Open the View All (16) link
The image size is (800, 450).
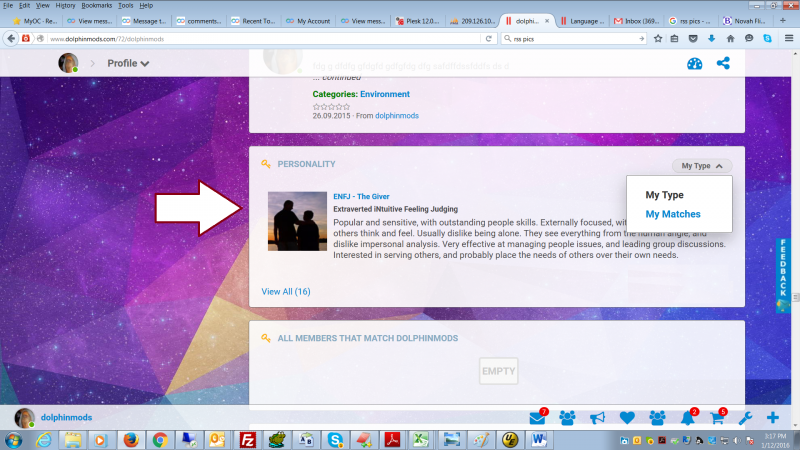[286, 291]
